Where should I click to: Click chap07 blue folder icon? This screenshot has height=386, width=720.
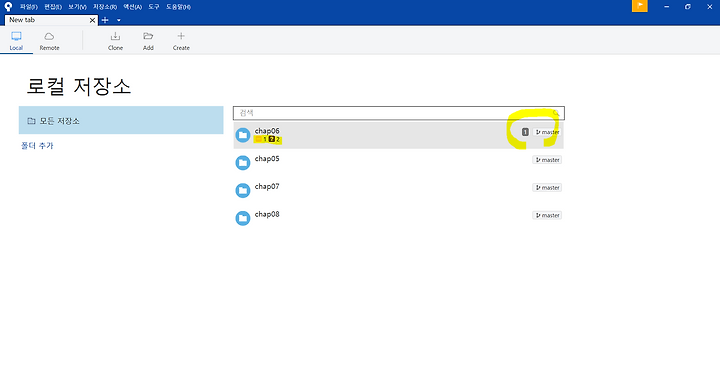point(243,190)
